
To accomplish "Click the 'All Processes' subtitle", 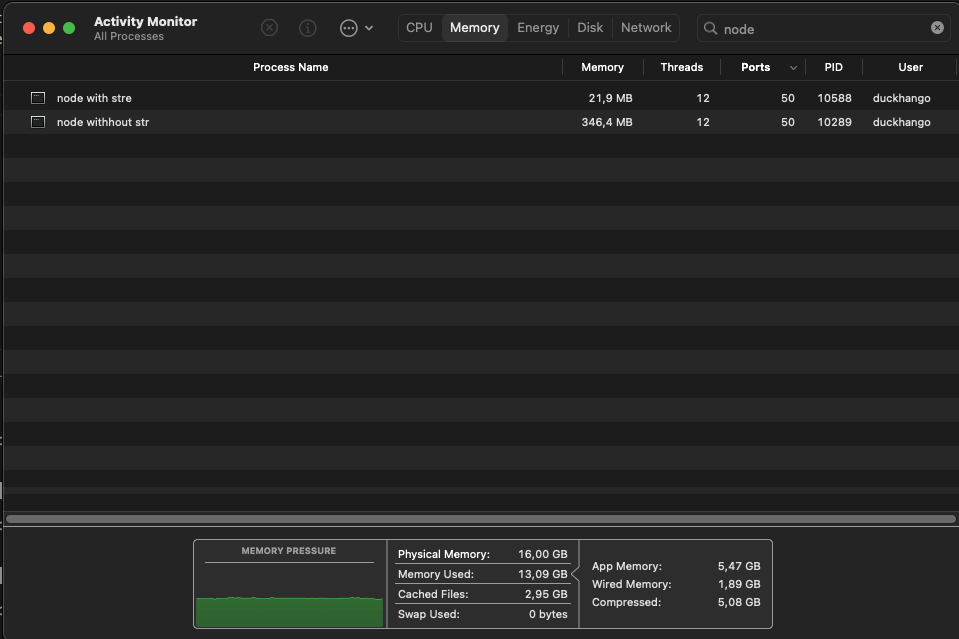I will (x=129, y=37).
